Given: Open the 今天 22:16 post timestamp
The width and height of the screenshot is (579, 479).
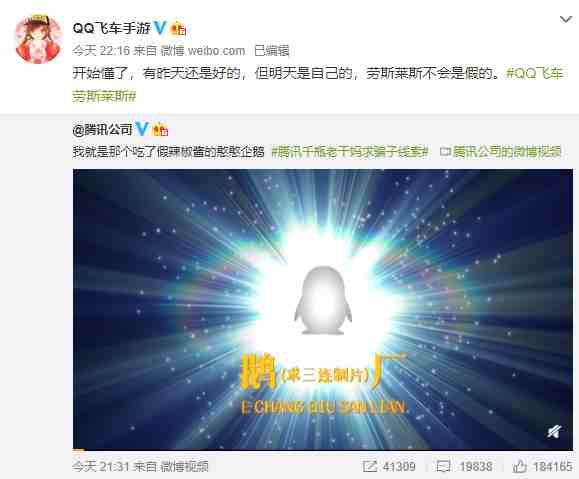Looking at the screenshot, I should click(x=101, y=51).
